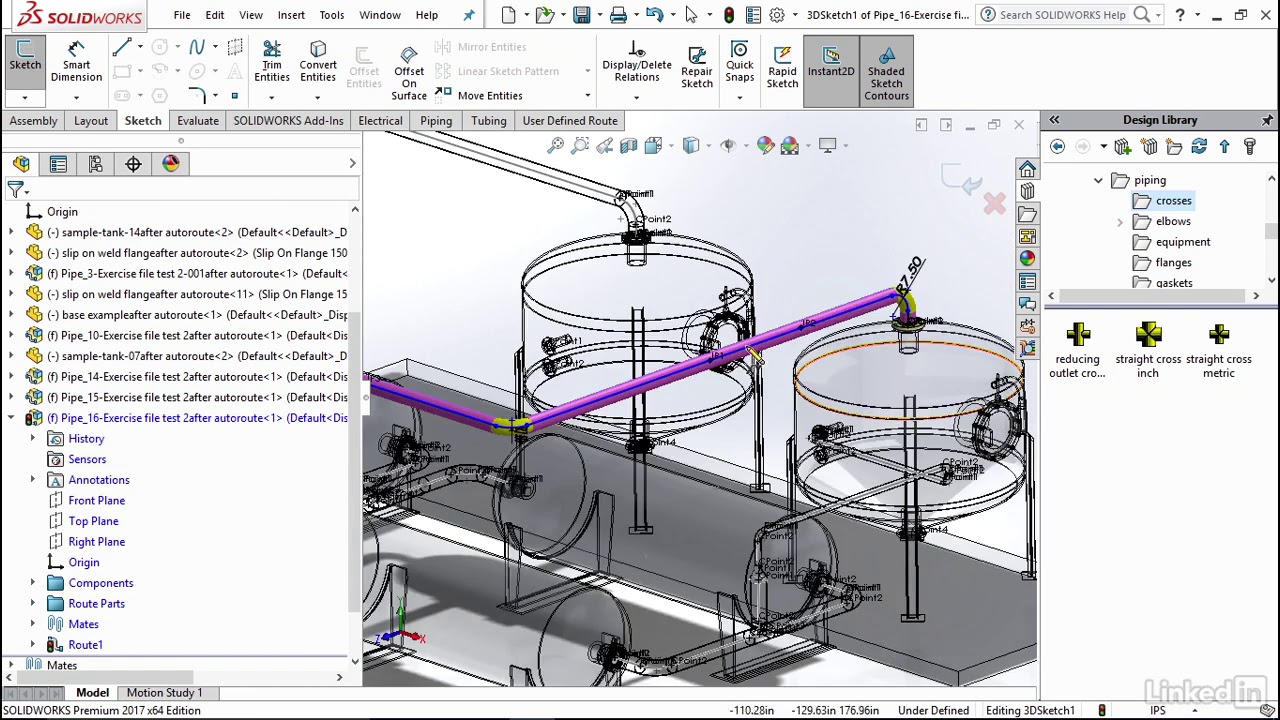
Task: Click the Save icon
Action: (582, 15)
